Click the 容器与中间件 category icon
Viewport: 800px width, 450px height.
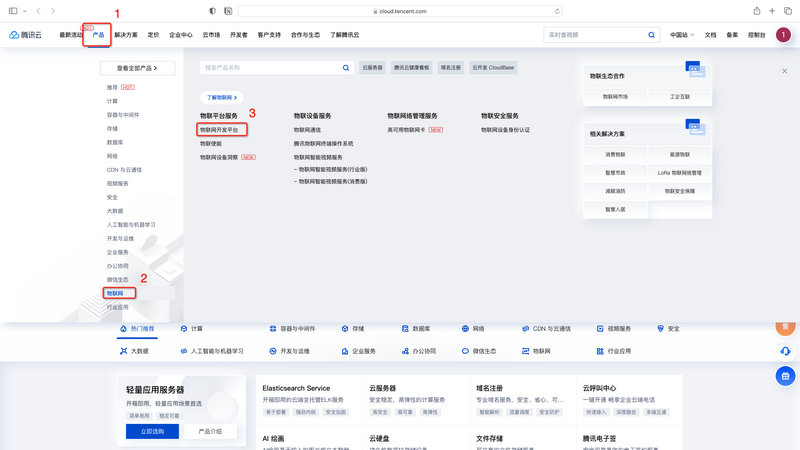pos(273,329)
